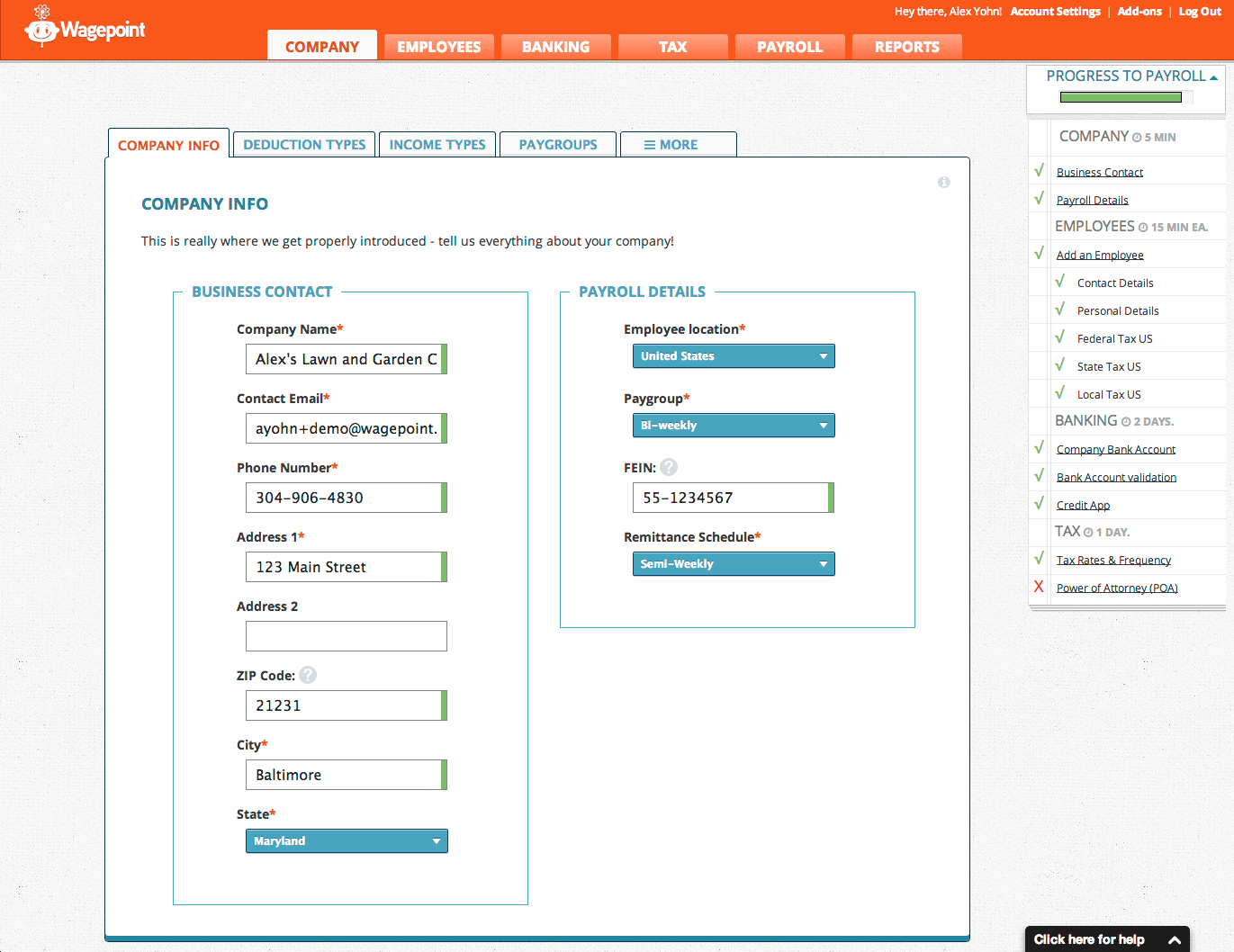Toggle the checkmark beside Credit App
The image size is (1234, 952).
(x=1039, y=504)
